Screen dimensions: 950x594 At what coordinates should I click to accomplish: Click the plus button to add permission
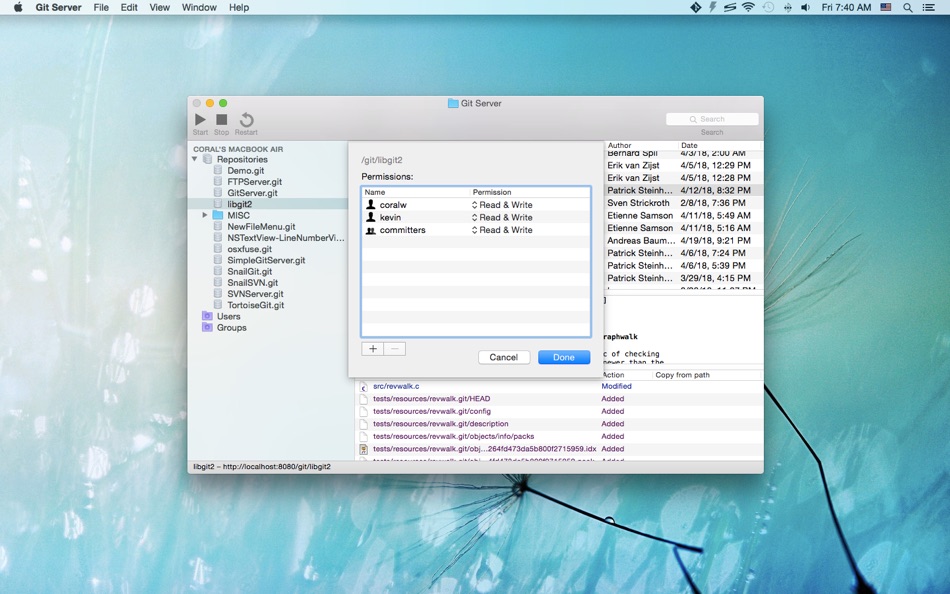[x=372, y=349]
